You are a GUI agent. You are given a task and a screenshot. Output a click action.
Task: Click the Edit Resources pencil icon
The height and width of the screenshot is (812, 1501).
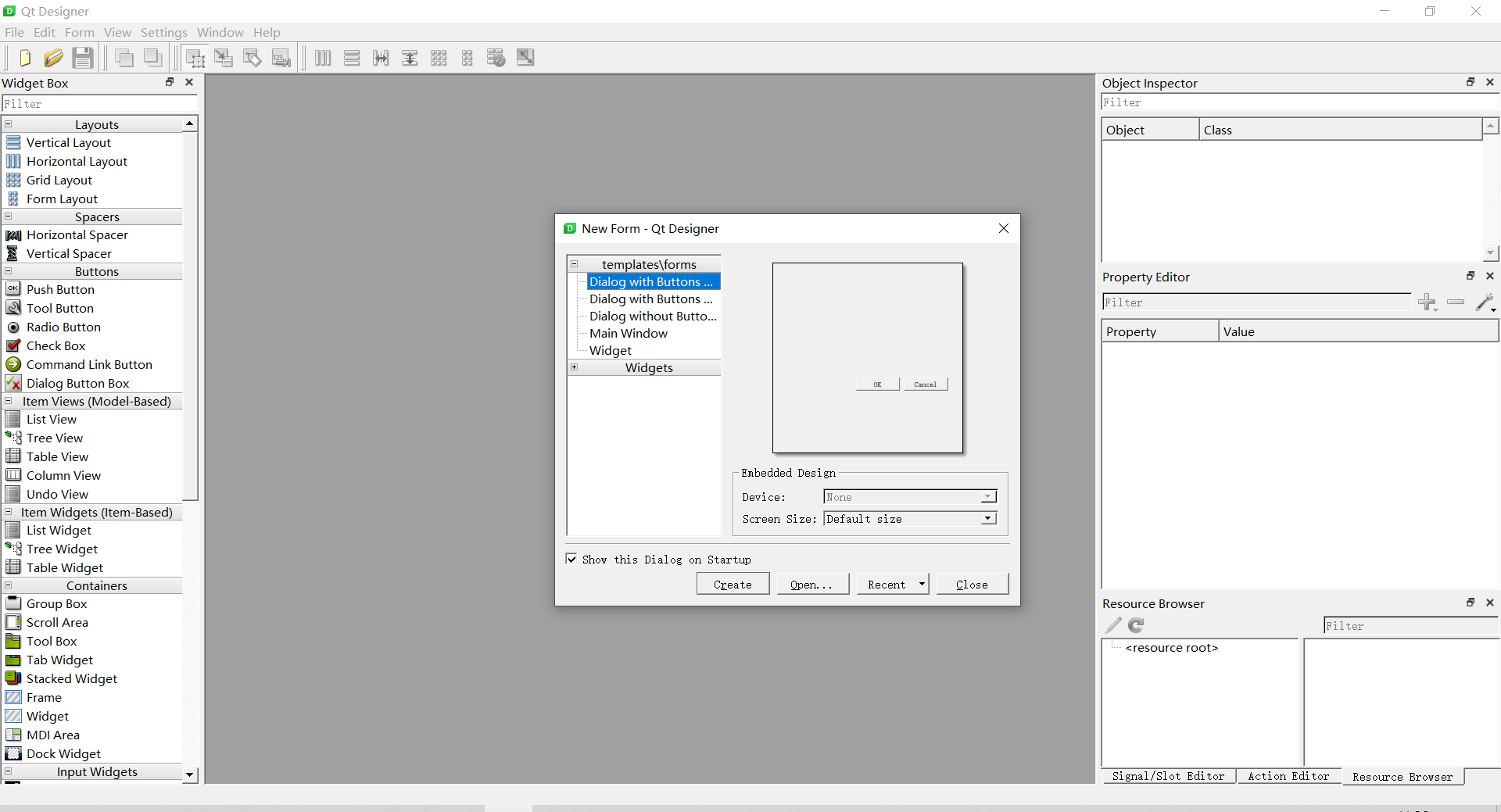(x=1113, y=625)
